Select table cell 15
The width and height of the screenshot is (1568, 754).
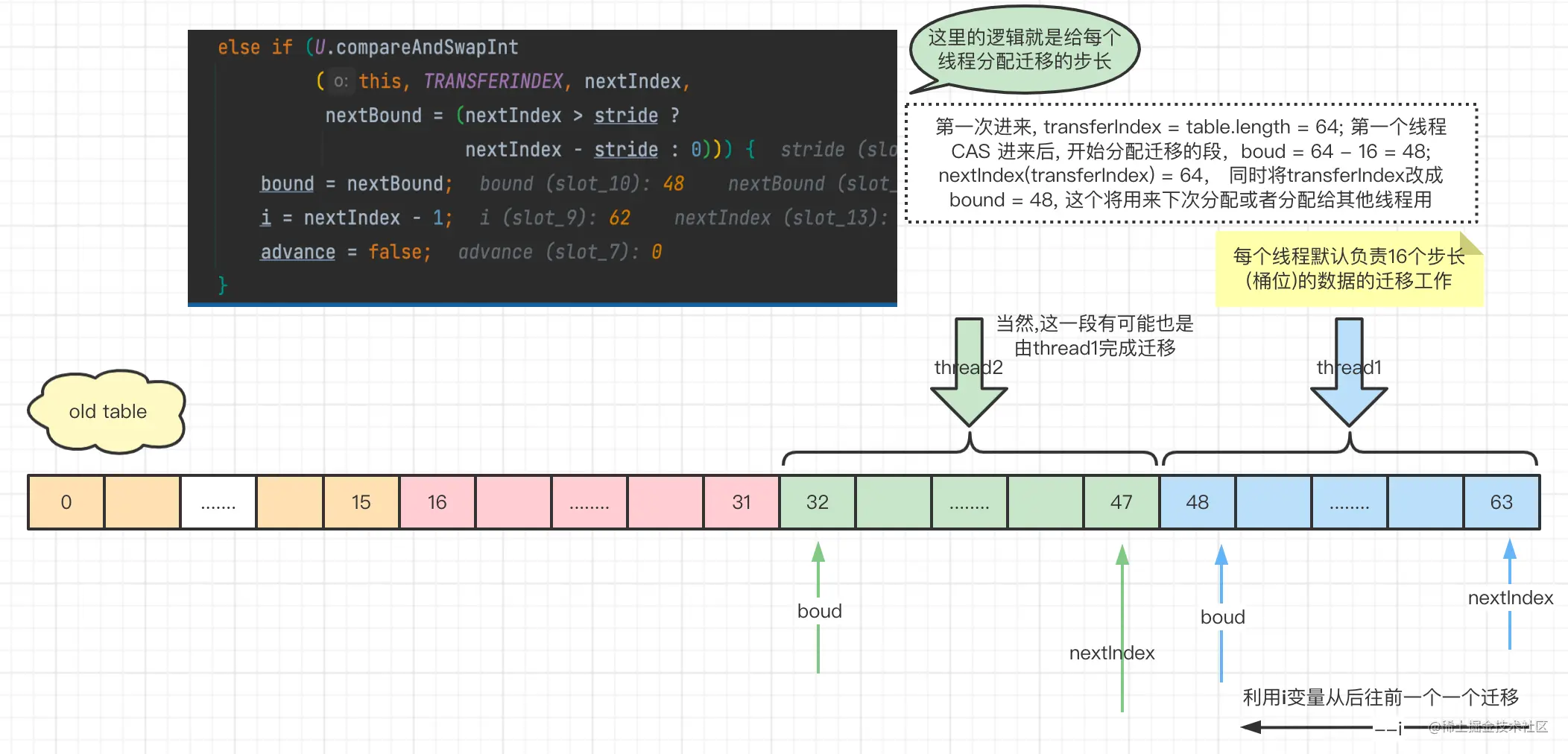tap(361, 502)
